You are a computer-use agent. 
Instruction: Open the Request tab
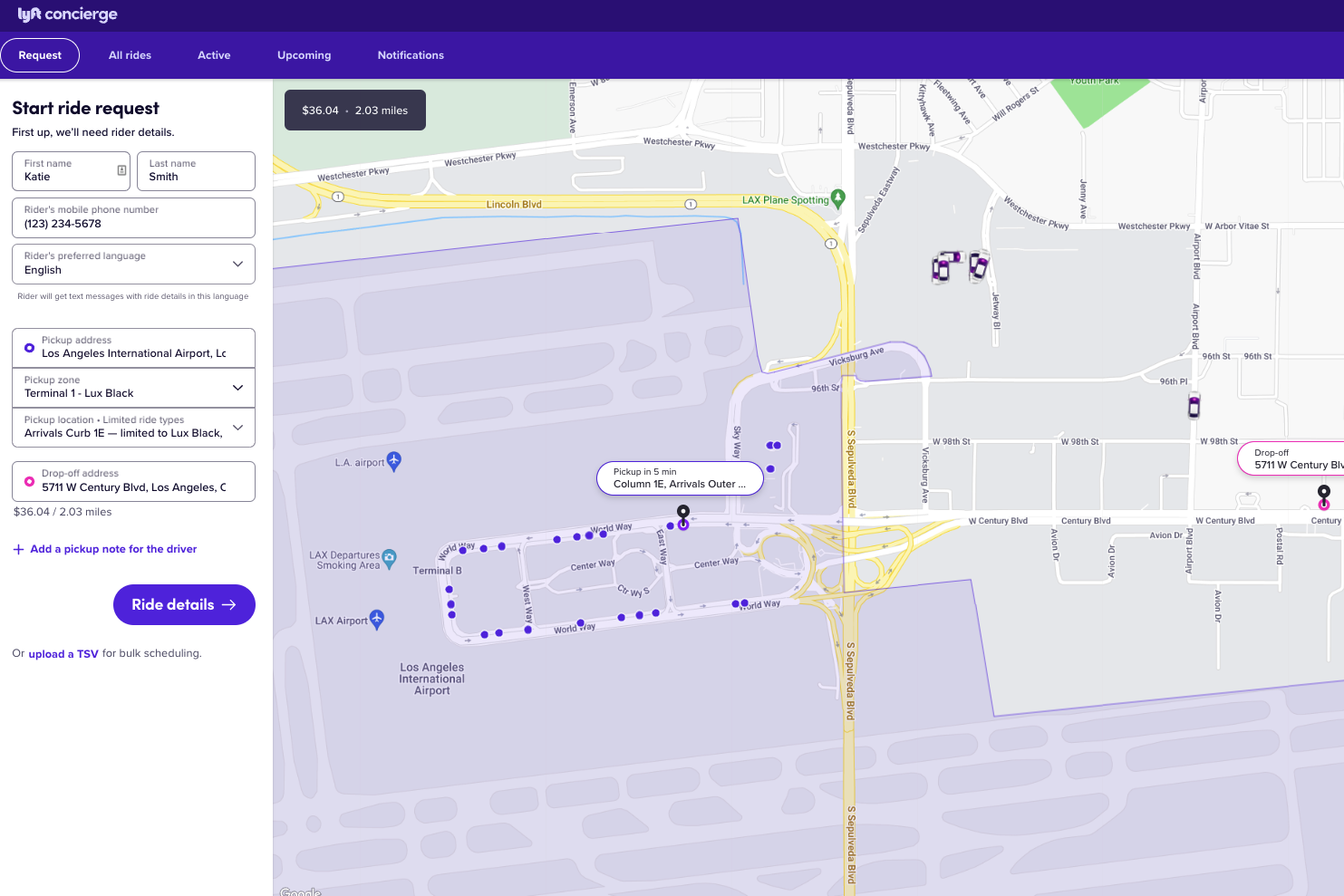coord(40,55)
